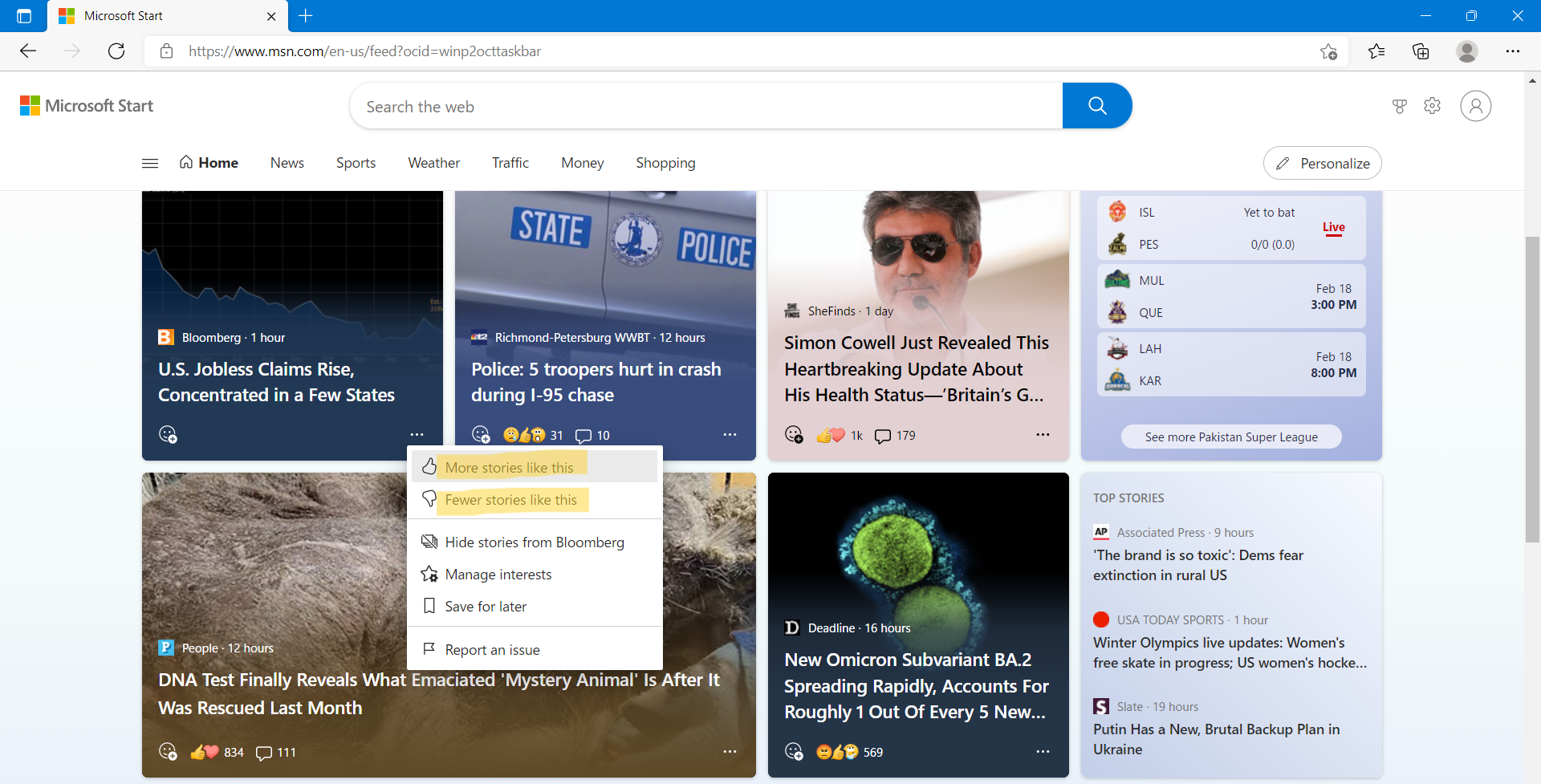Viewport: 1541px width, 784px height.
Task: Open more options on the Police article card
Action: click(730, 434)
